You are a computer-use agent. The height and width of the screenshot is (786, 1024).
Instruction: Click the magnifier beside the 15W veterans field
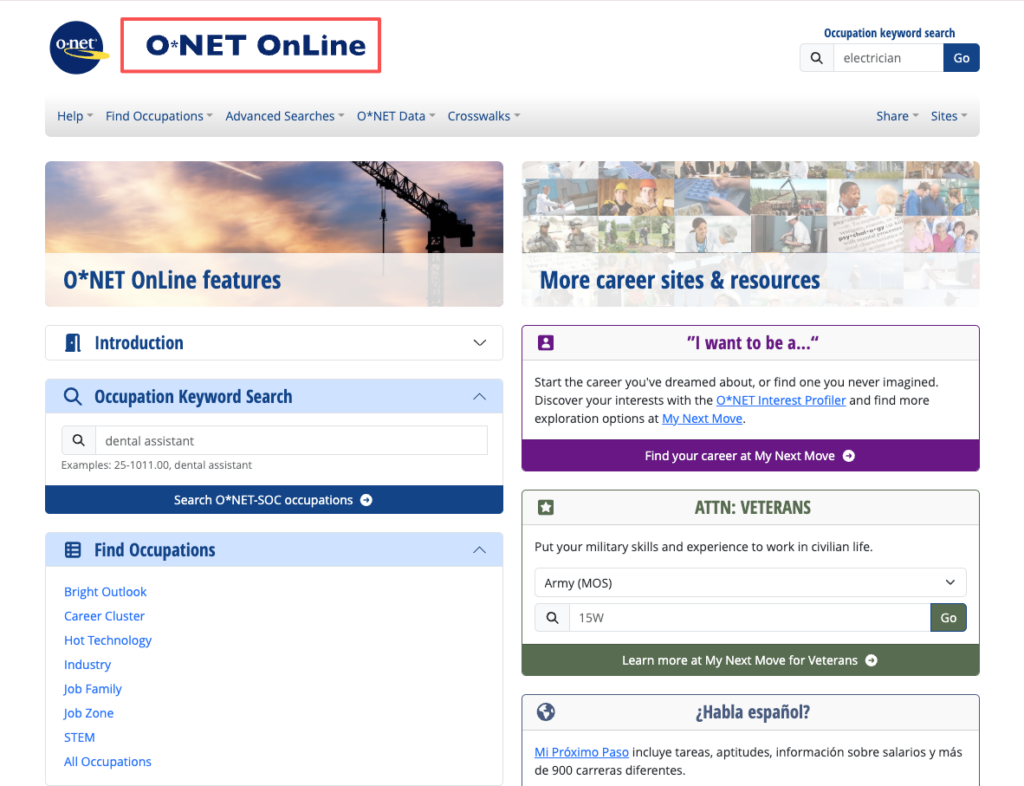551,617
